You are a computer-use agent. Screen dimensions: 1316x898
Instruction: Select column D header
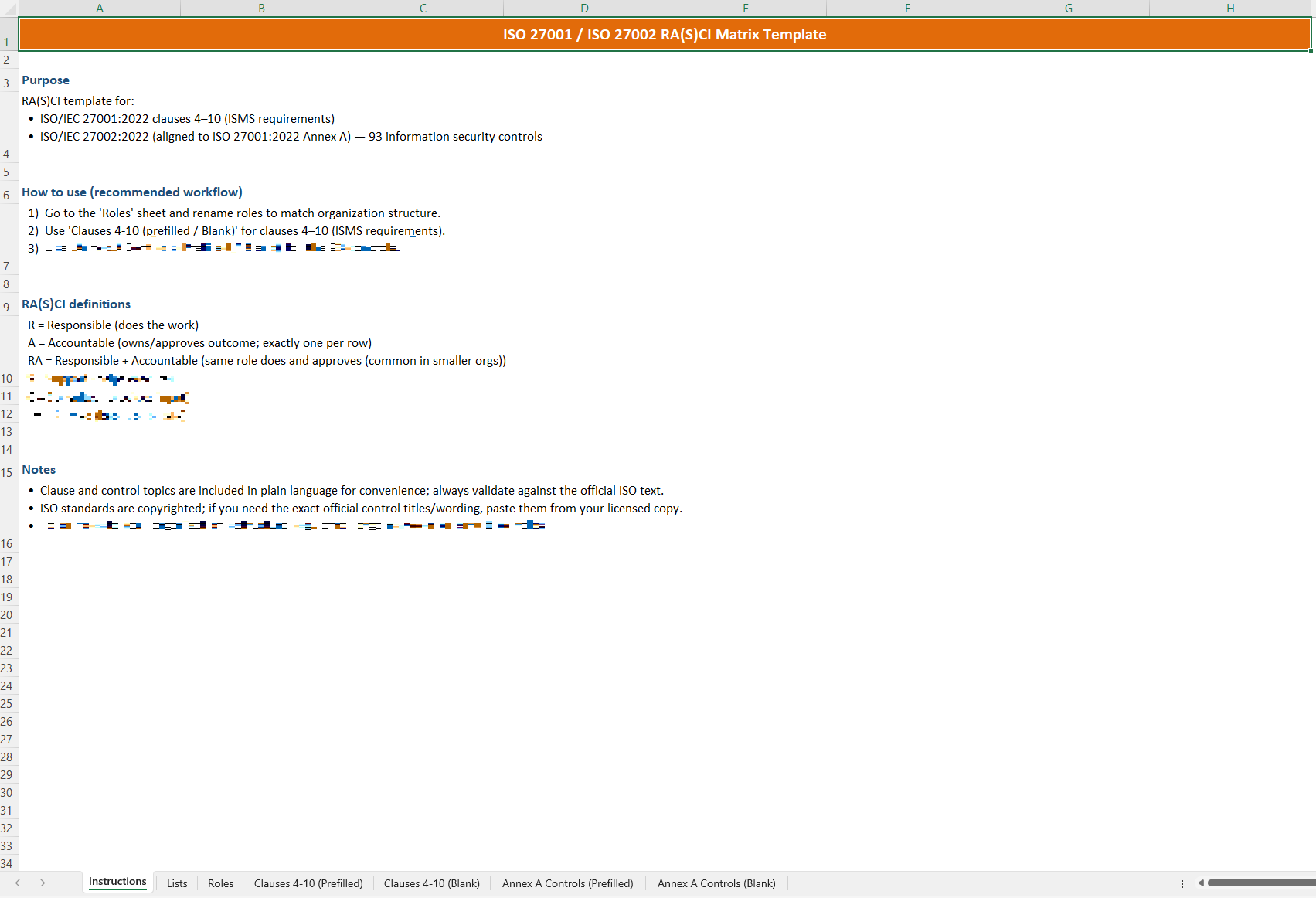click(584, 8)
